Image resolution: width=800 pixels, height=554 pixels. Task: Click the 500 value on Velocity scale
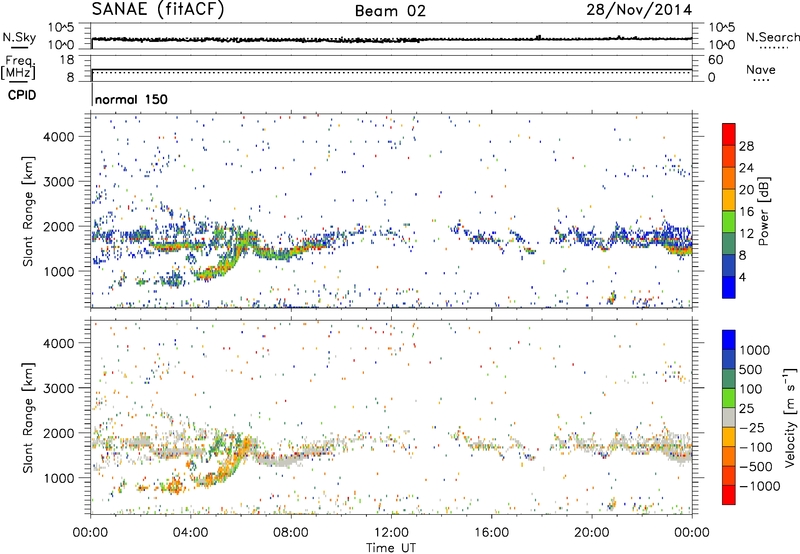point(751,369)
